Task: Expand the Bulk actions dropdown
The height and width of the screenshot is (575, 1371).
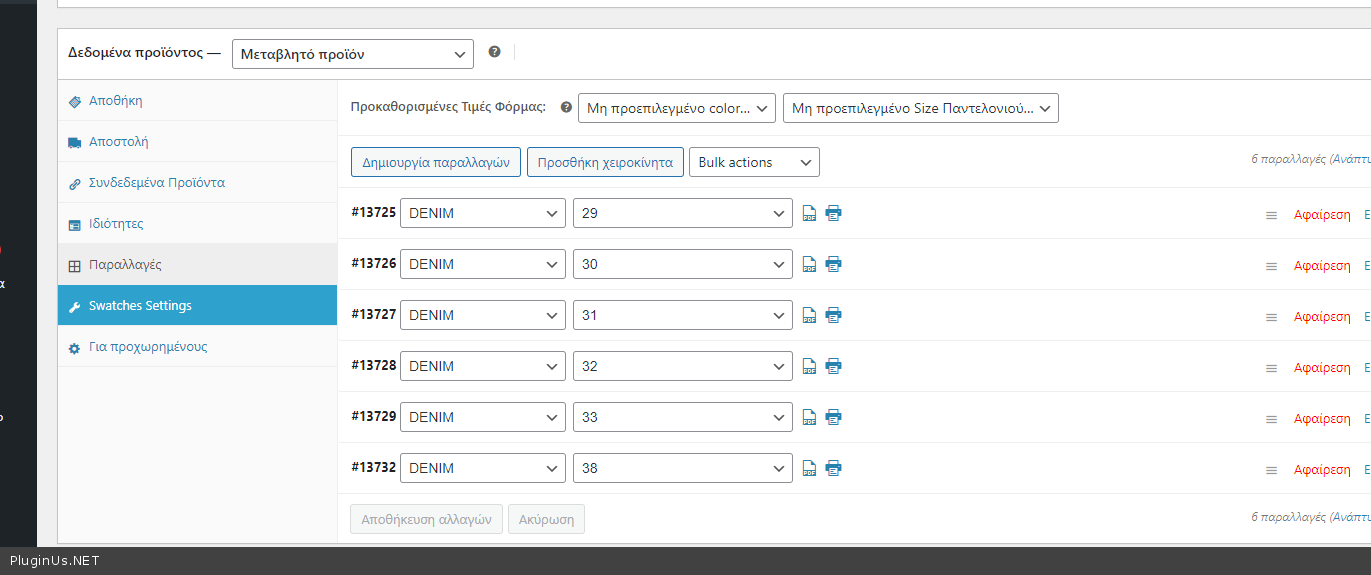Action: pyautogui.click(x=753, y=162)
